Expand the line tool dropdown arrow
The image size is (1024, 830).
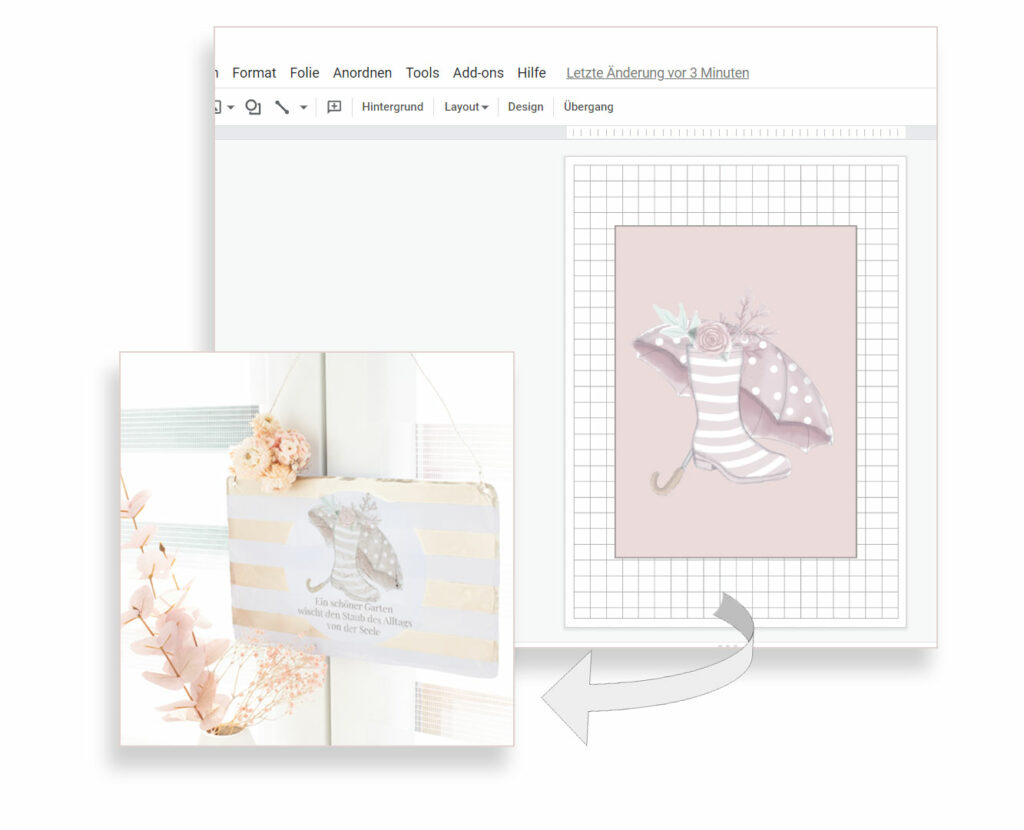tap(304, 107)
